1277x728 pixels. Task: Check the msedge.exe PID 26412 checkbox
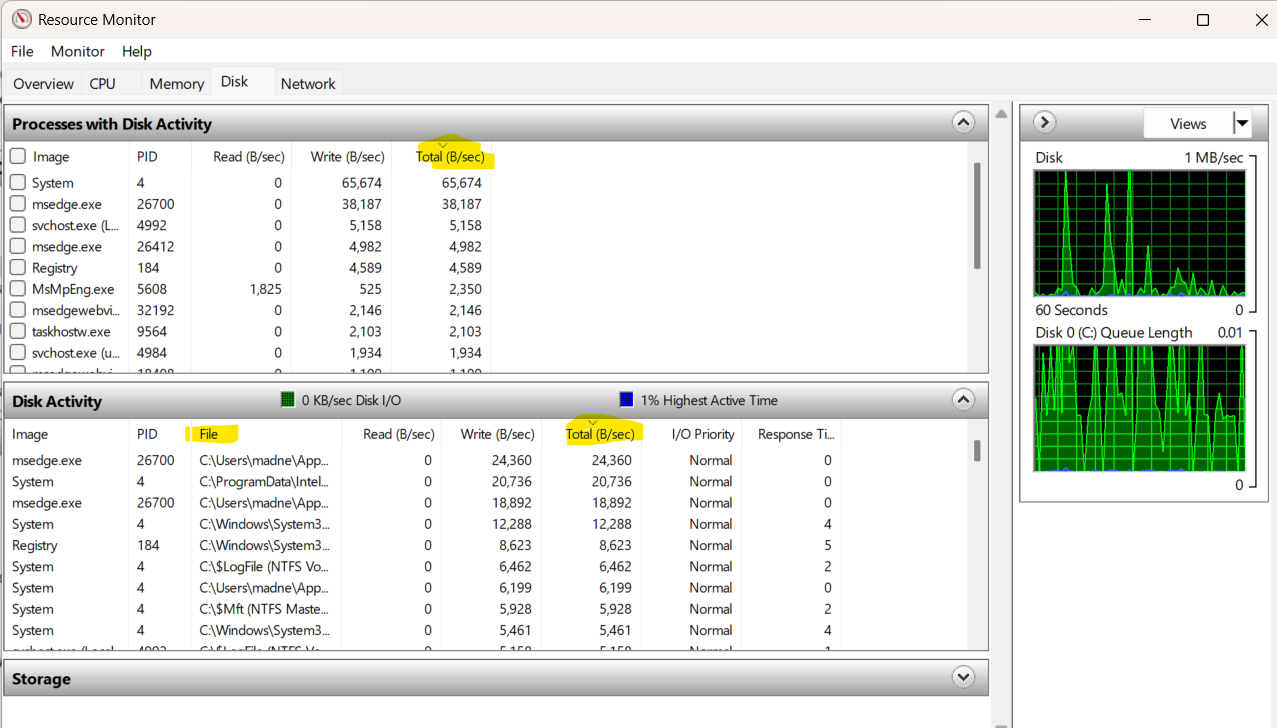click(x=18, y=246)
